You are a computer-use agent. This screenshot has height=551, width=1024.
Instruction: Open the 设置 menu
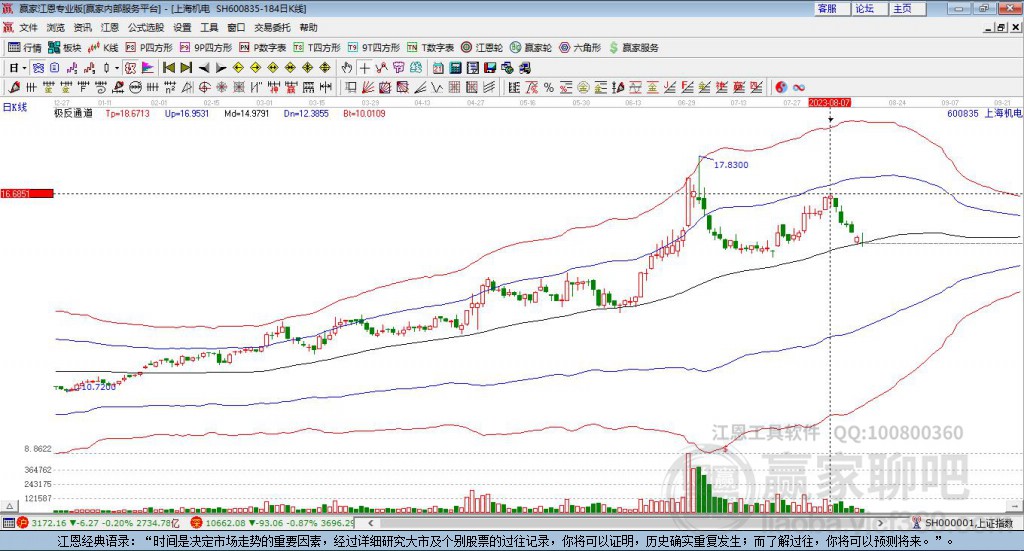(182, 27)
